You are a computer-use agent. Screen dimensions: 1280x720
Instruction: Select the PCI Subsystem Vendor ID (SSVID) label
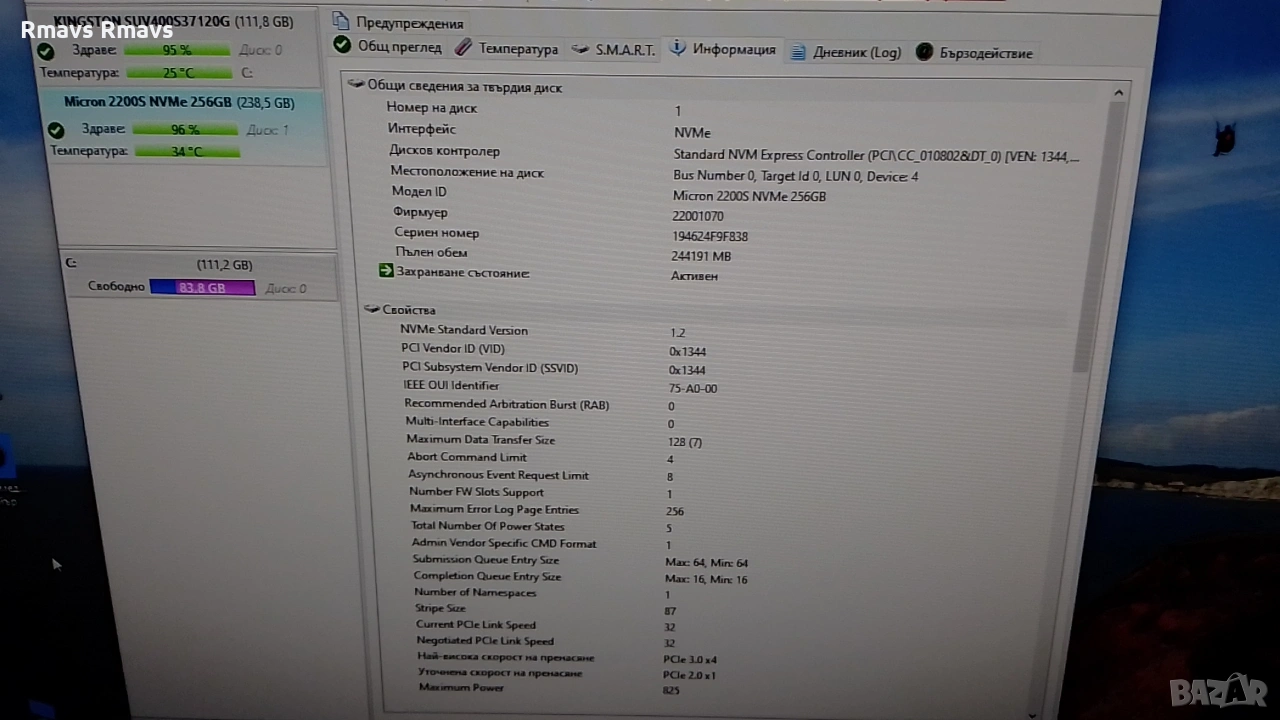click(490, 367)
